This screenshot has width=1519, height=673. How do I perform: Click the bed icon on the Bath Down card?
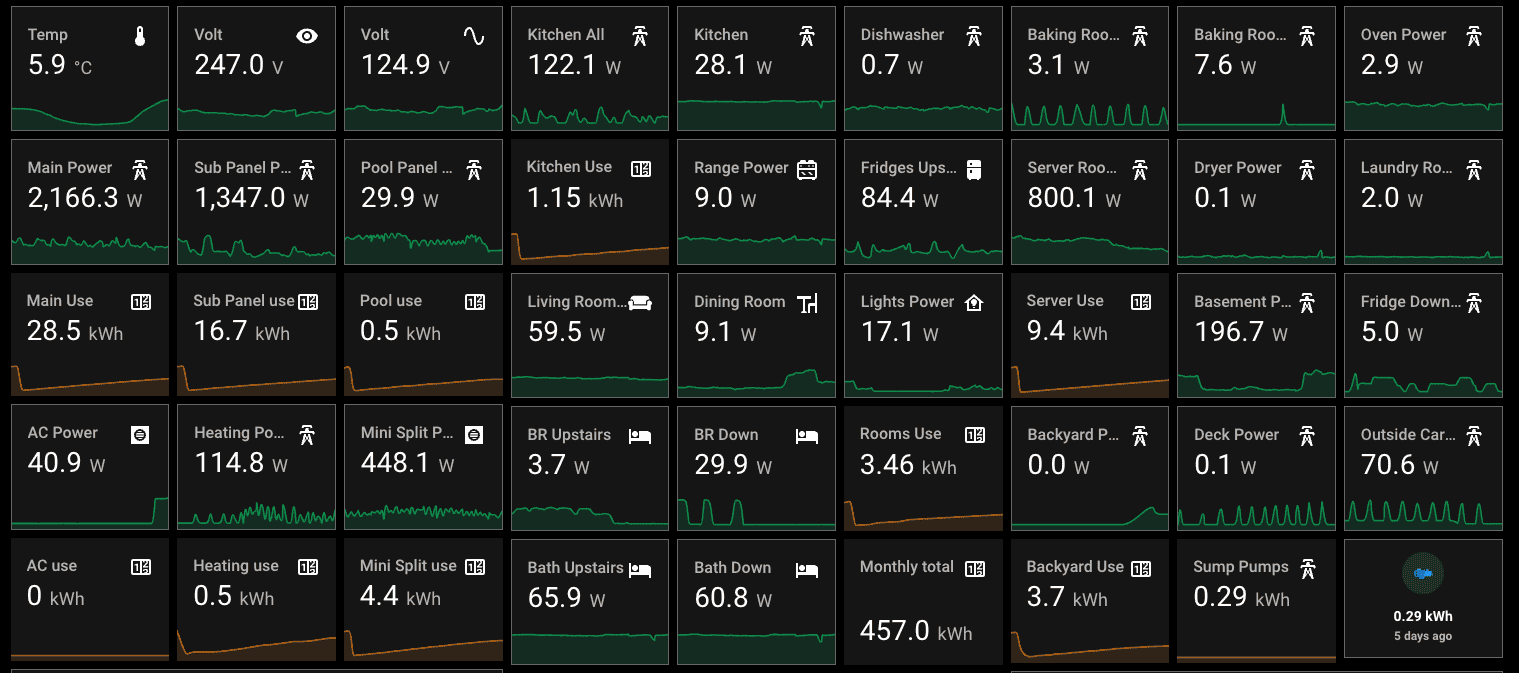pos(807,569)
